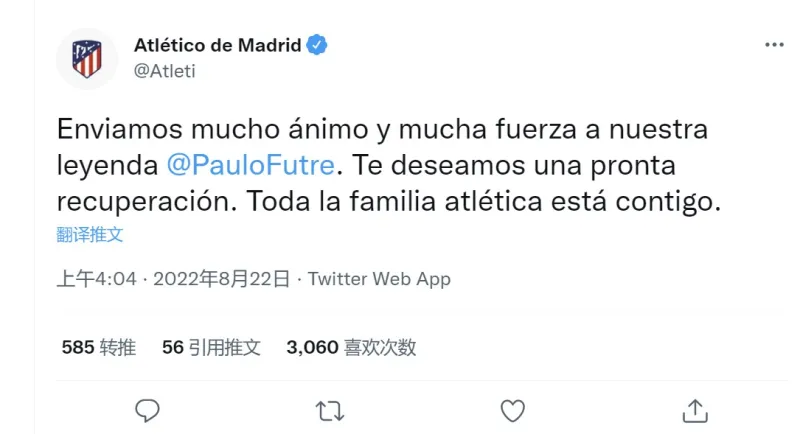View the 3,060 喜欢次数 likes list
The image size is (800, 434).
[x=351, y=348]
